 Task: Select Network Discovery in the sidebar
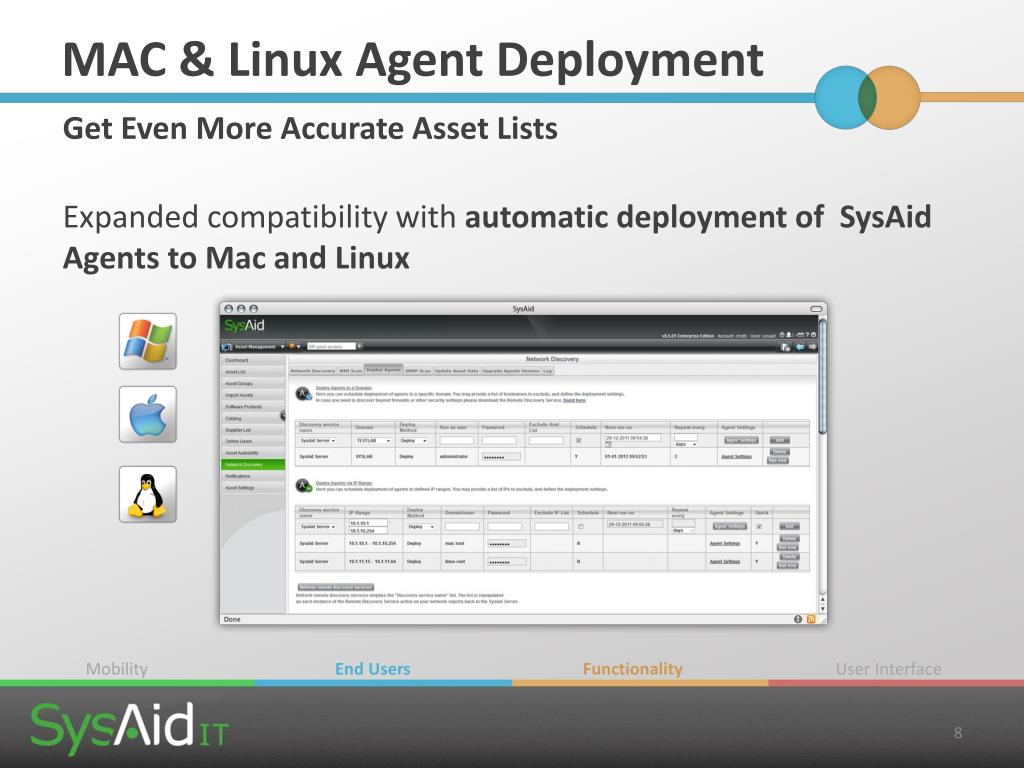click(x=253, y=465)
